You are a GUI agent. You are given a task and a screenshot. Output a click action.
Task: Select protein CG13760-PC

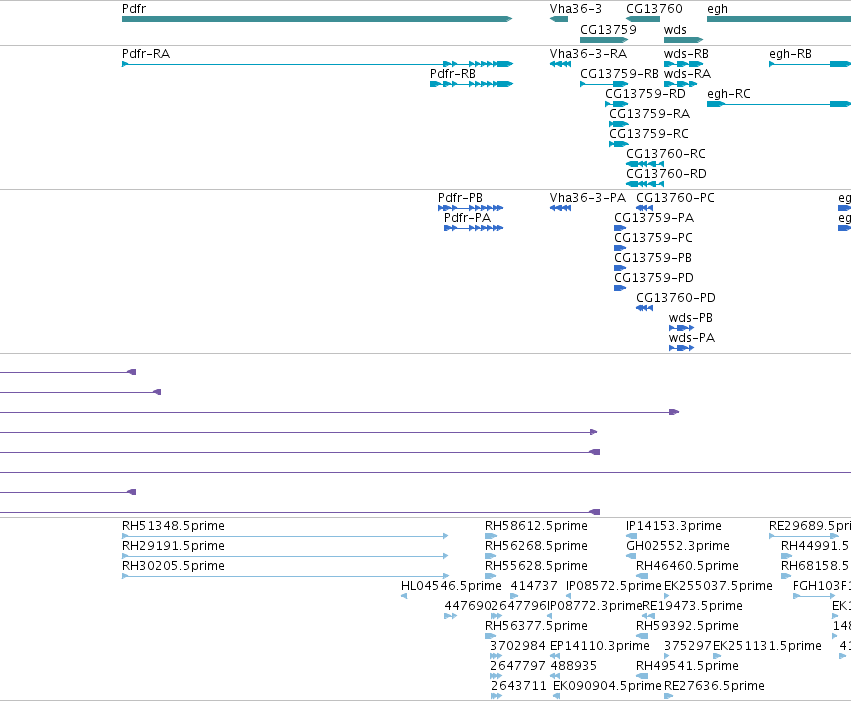[x=644, y=208]
